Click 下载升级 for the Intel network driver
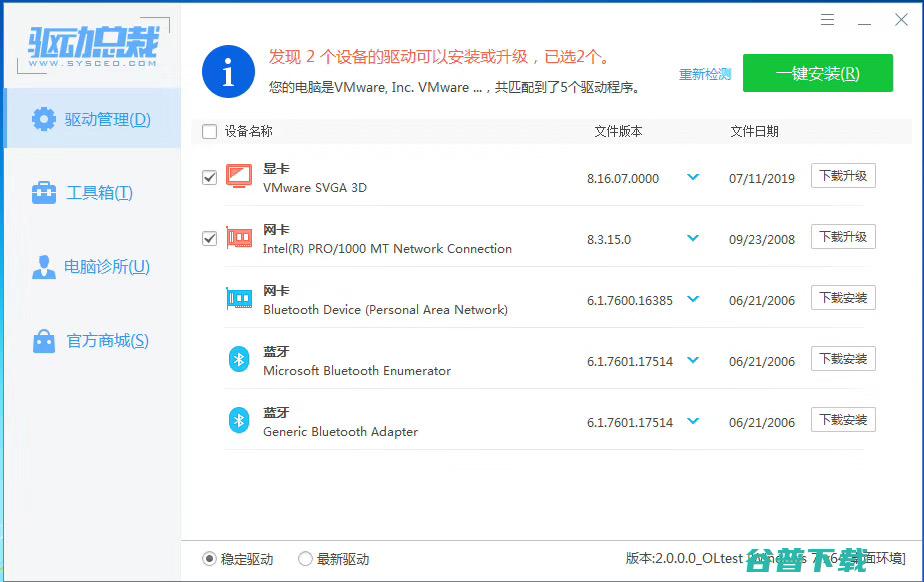 point(843,237)
